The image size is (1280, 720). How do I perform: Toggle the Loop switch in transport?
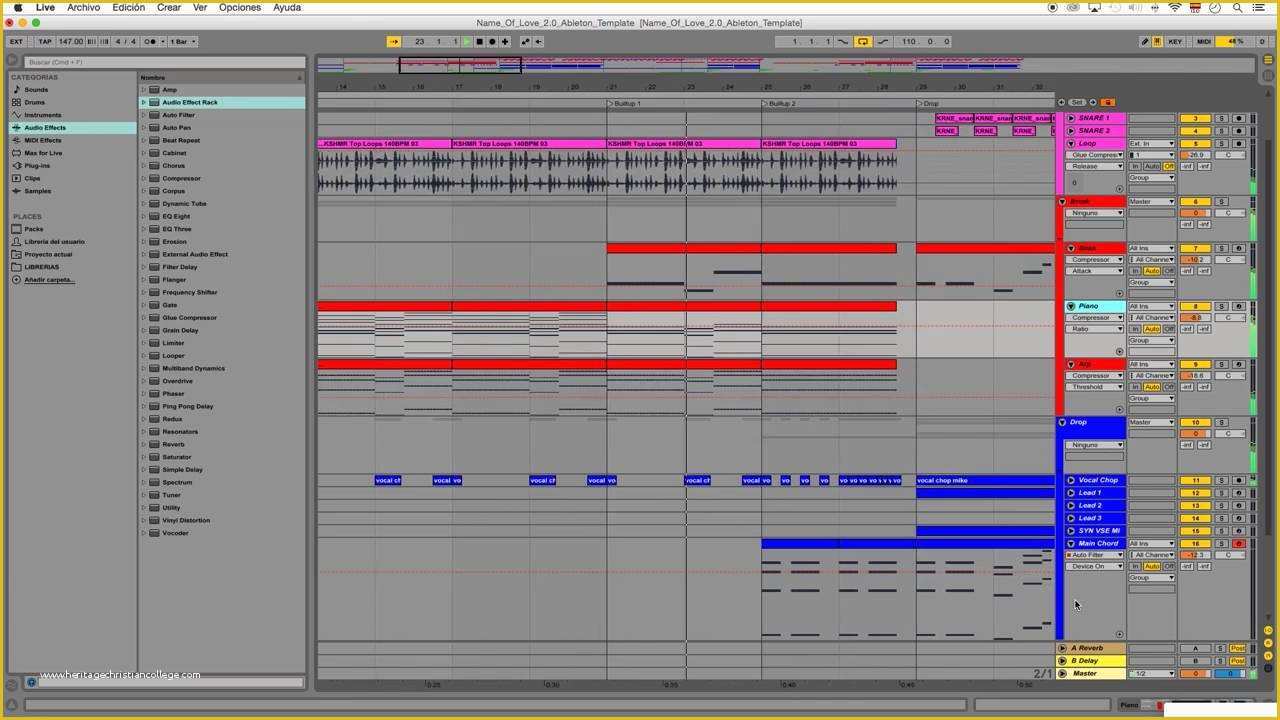coord(862,42)
